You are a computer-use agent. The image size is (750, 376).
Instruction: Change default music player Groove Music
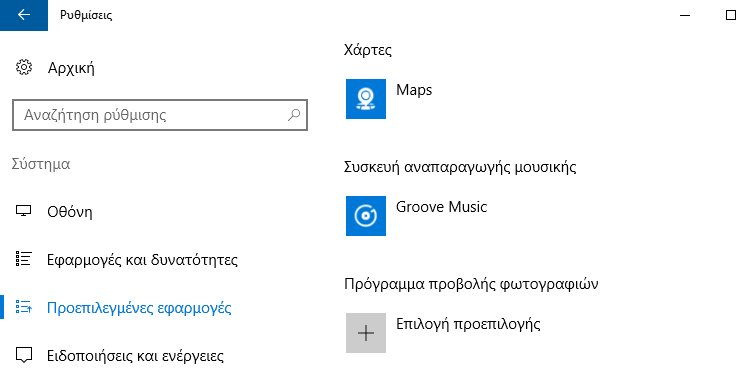[441, 207]
